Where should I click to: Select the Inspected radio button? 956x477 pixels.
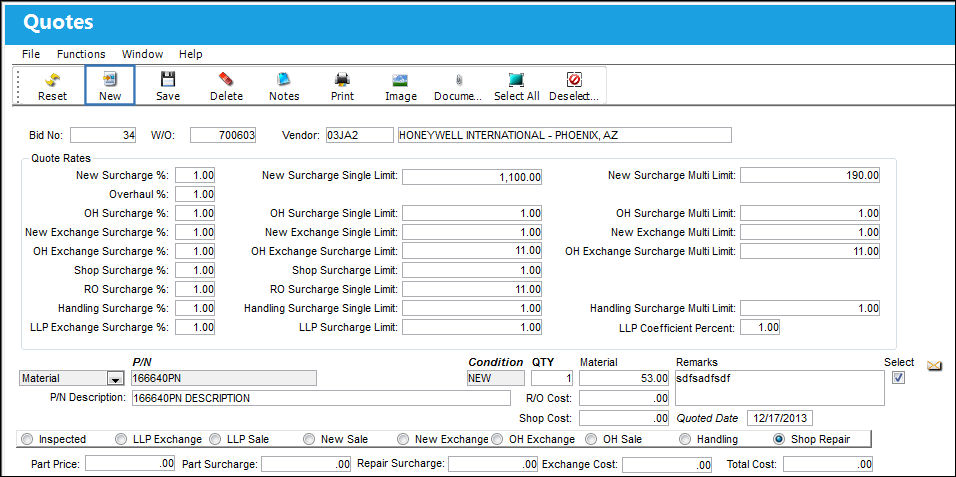(27, 439)
